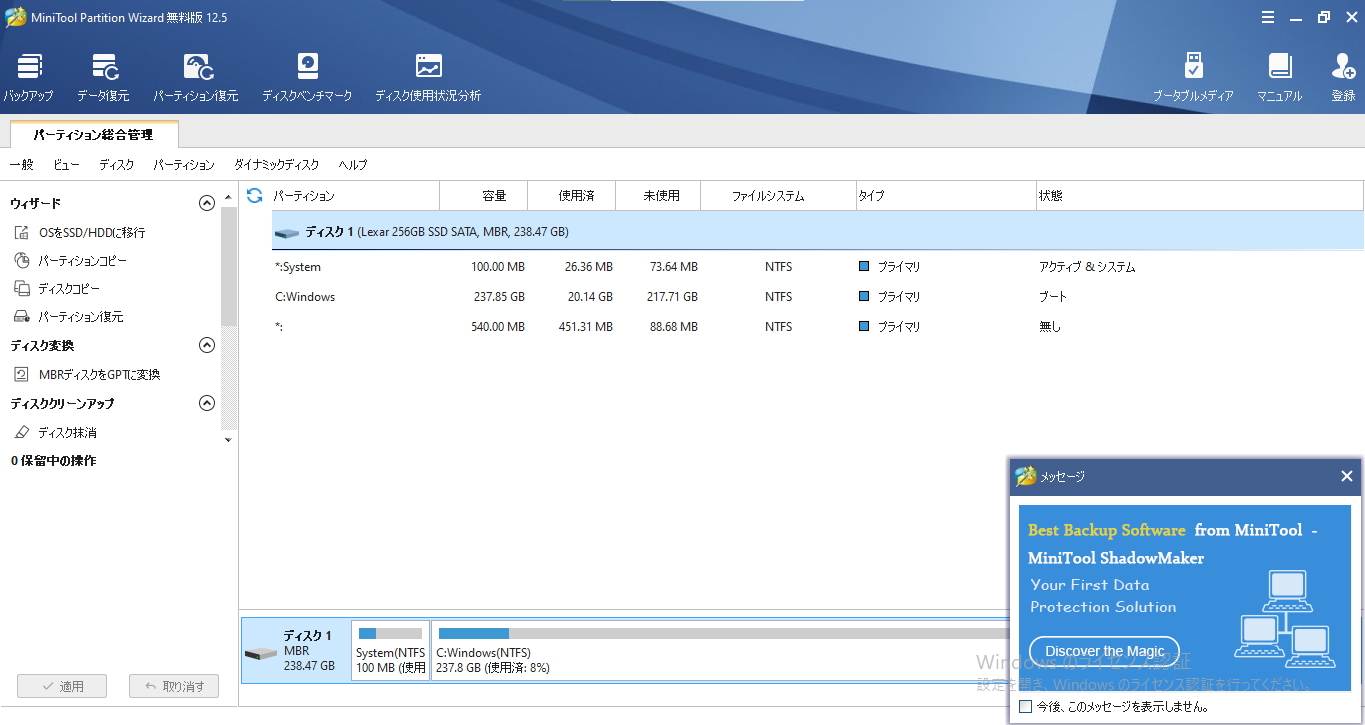Open ディスク使用状況分析 space analyzer
The height and width of the screenshot is (725, 1365).
(x=428, y=78)
